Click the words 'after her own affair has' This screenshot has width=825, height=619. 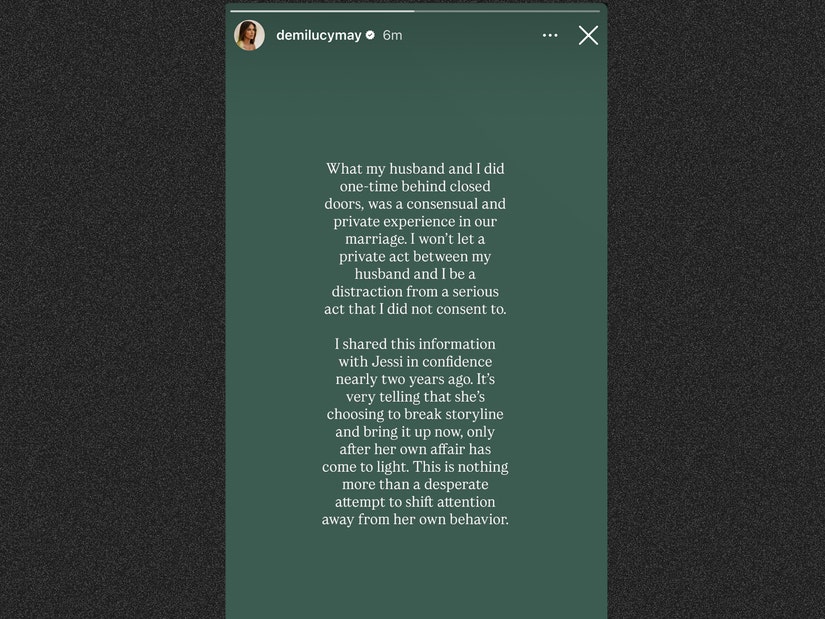coord(415,449)
